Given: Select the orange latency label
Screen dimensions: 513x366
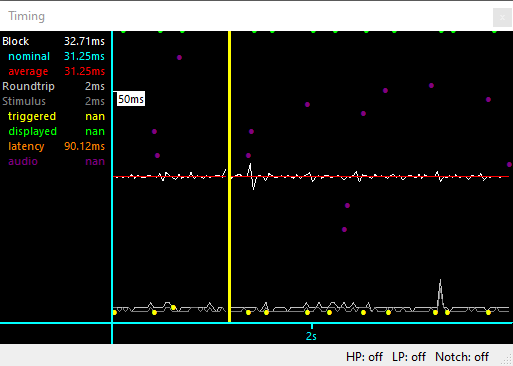Looking at the screenshot, I should point(26,146).
